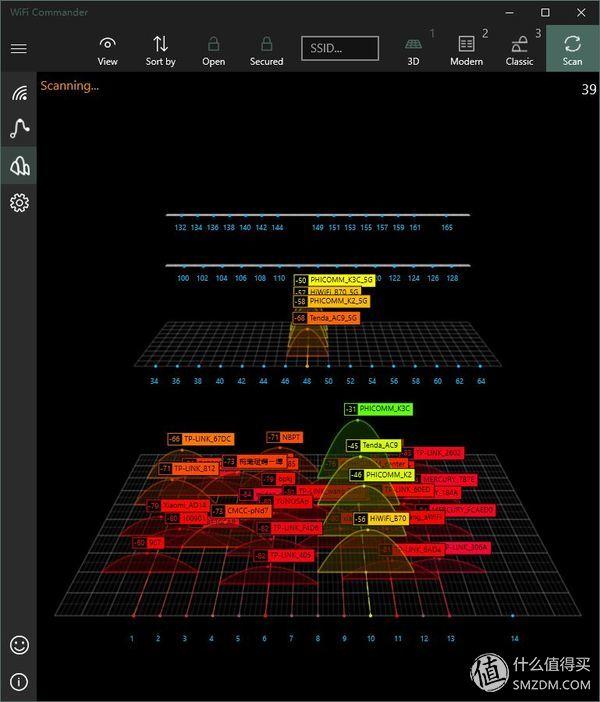Open the hamburger navigation menu
The image size is (600, 702).
pyautogui.click(x=18, y=48)
